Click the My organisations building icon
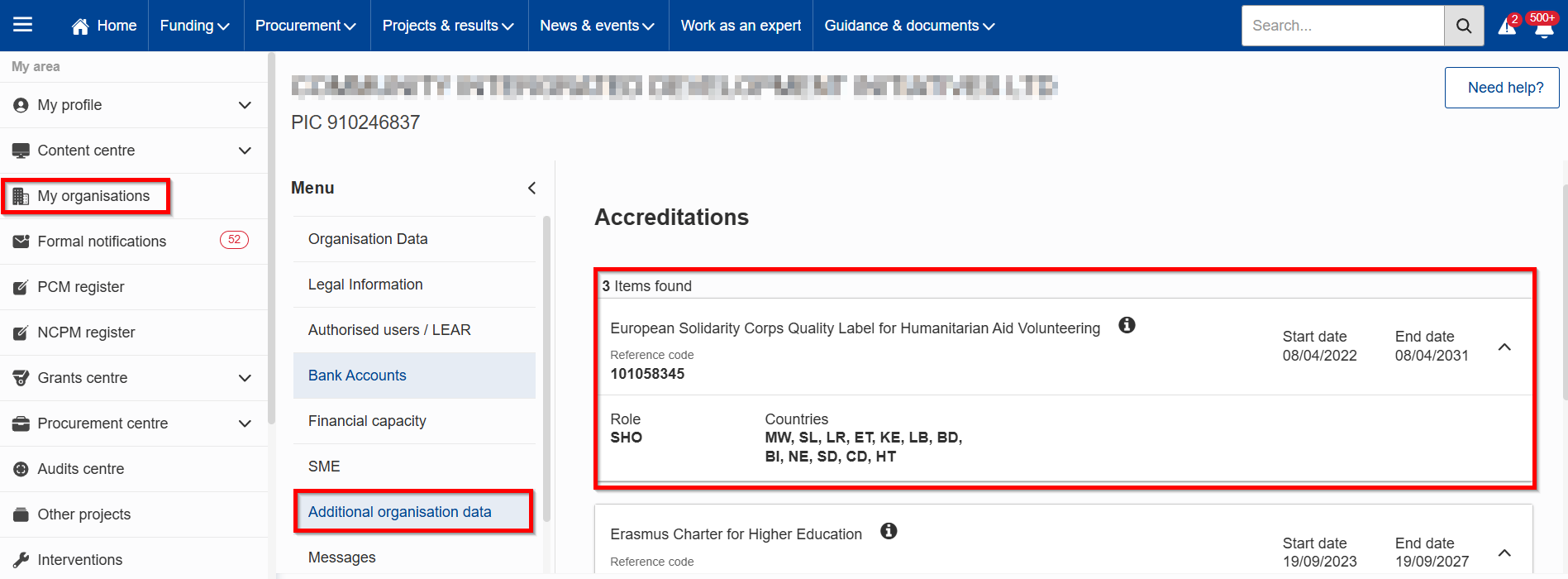The width and height of the screenshot is (1568, 579). pyautogui.click(x=21, y=196)
